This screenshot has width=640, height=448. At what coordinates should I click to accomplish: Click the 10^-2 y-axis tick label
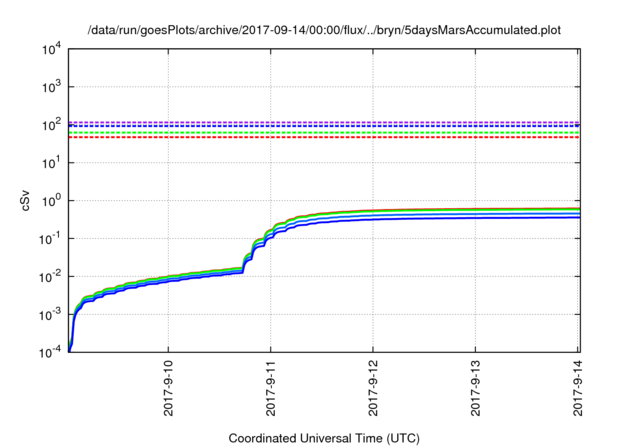[51, 277]
